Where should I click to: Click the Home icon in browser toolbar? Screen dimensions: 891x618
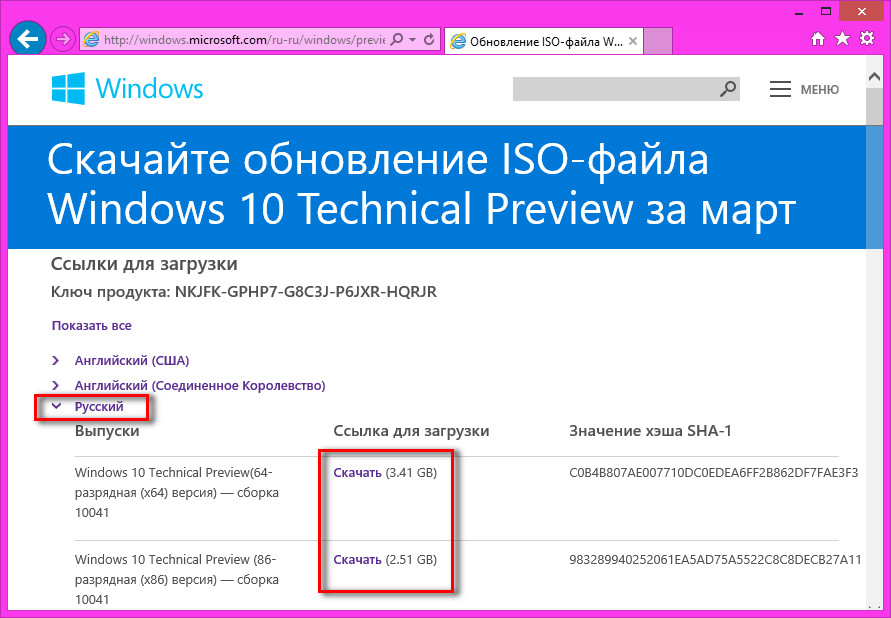coord(818,39)
